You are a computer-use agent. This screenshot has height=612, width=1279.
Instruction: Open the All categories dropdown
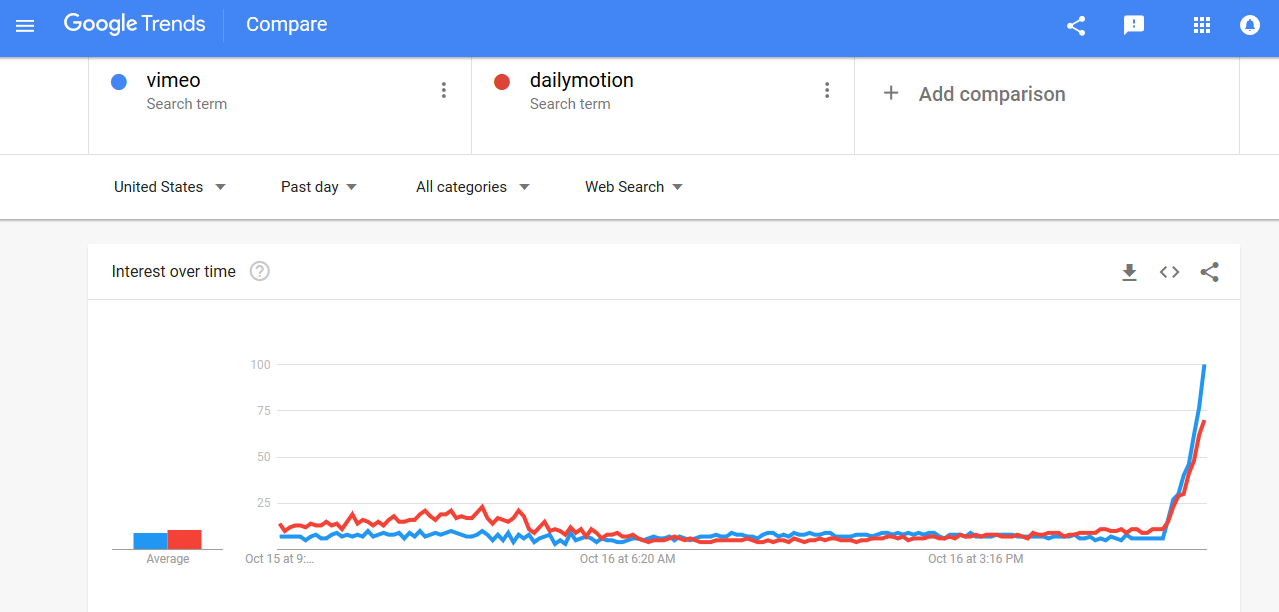pyautogui.click(x=473, y=187)
